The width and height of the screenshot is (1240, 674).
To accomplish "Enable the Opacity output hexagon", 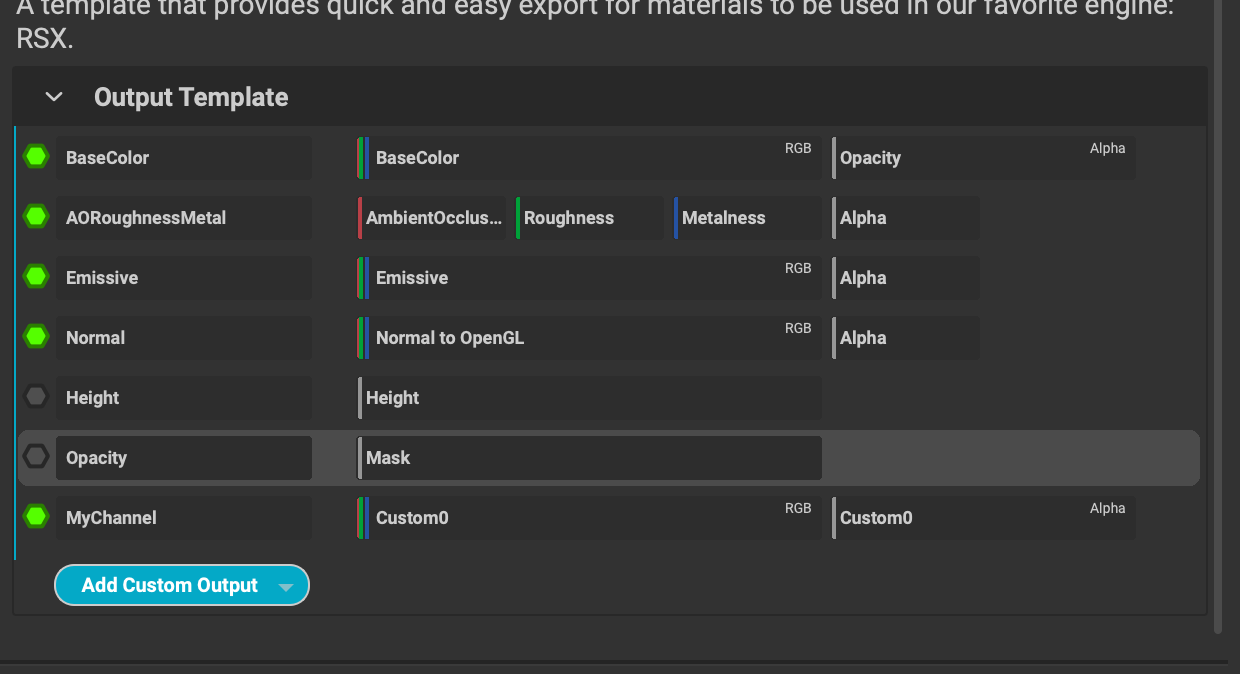I will pyautogui.click(x=37, y=457).
